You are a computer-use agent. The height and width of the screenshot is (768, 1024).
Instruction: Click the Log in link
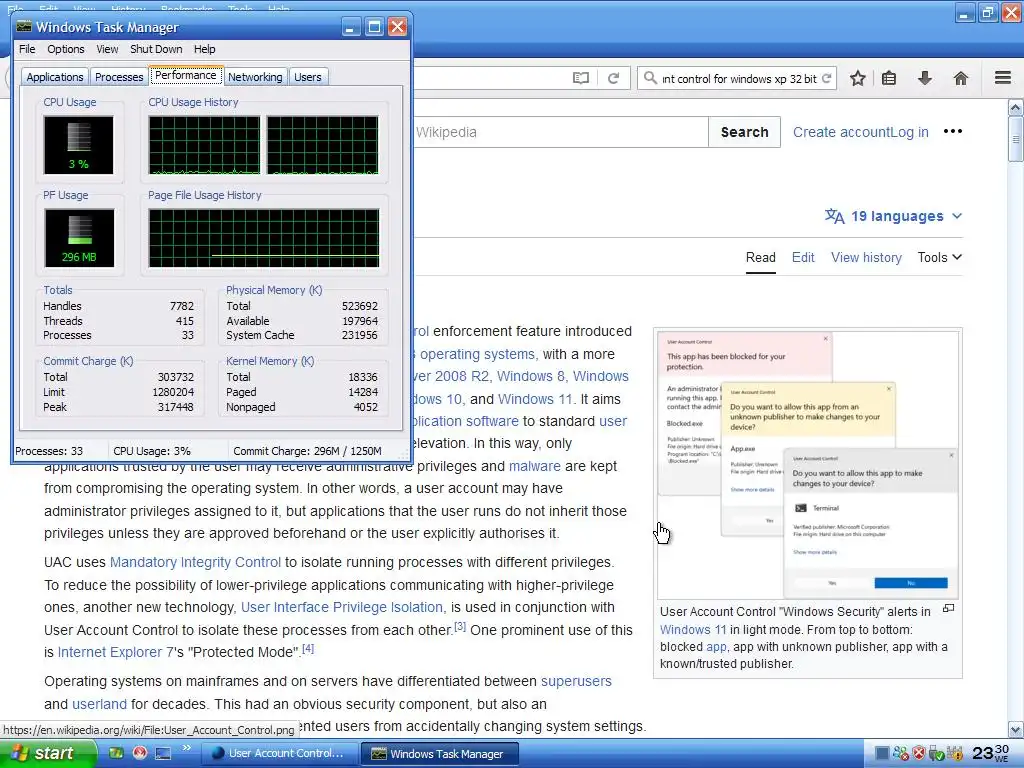(909, 132)
